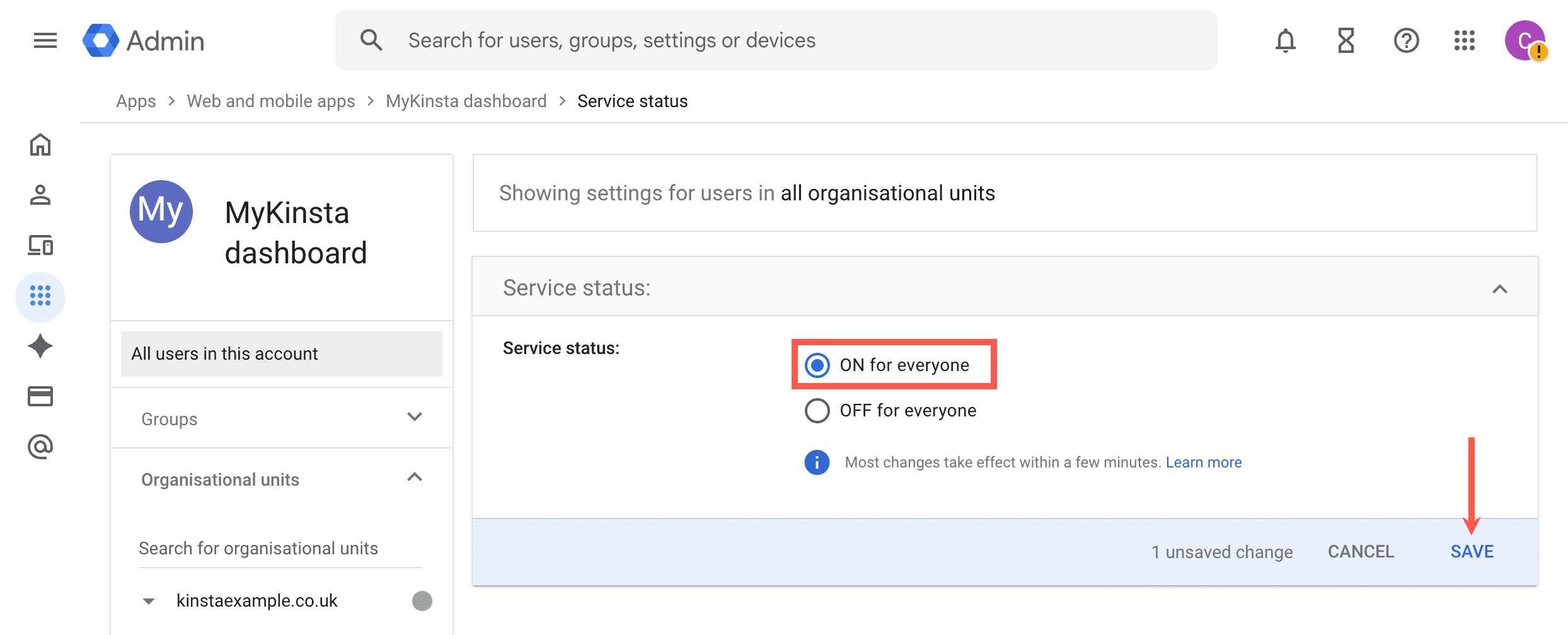Select 'OFF for everyone' radio button
This screenshot has width=1568, height=635.
click(817, 411)
